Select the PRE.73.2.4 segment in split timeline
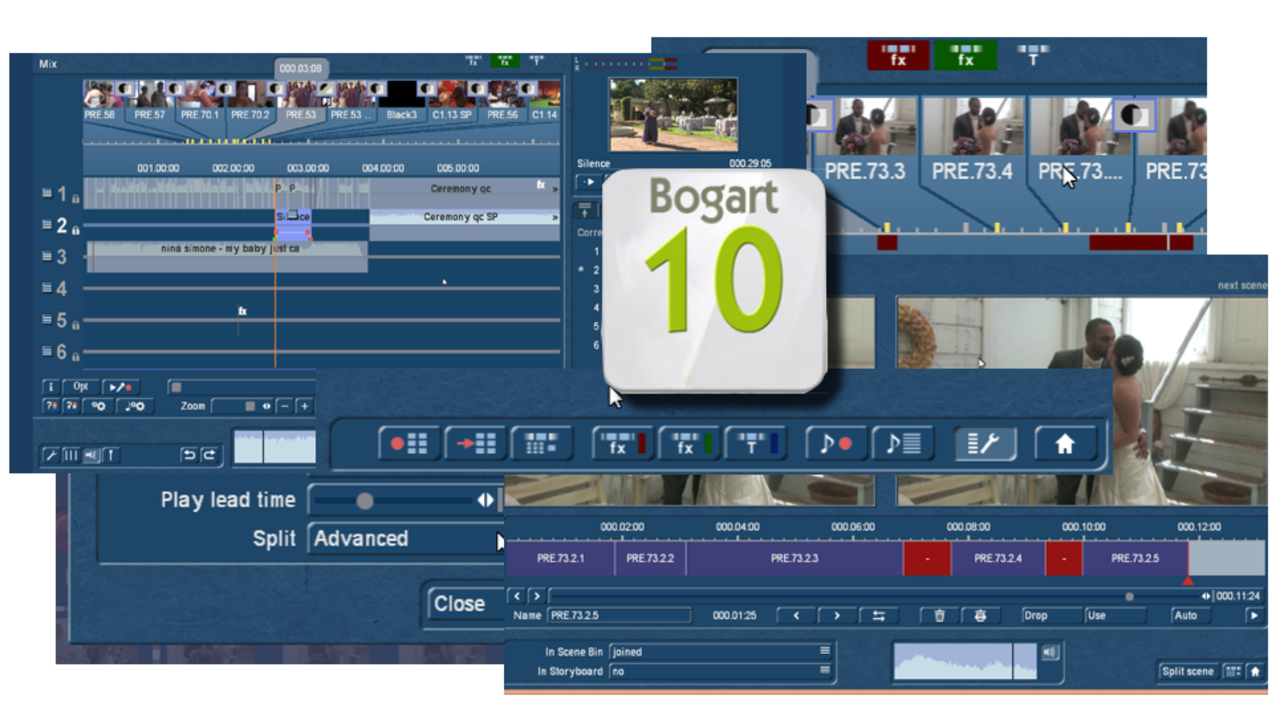This screenshot has height=720, width=1280. [x=998, y=559]
